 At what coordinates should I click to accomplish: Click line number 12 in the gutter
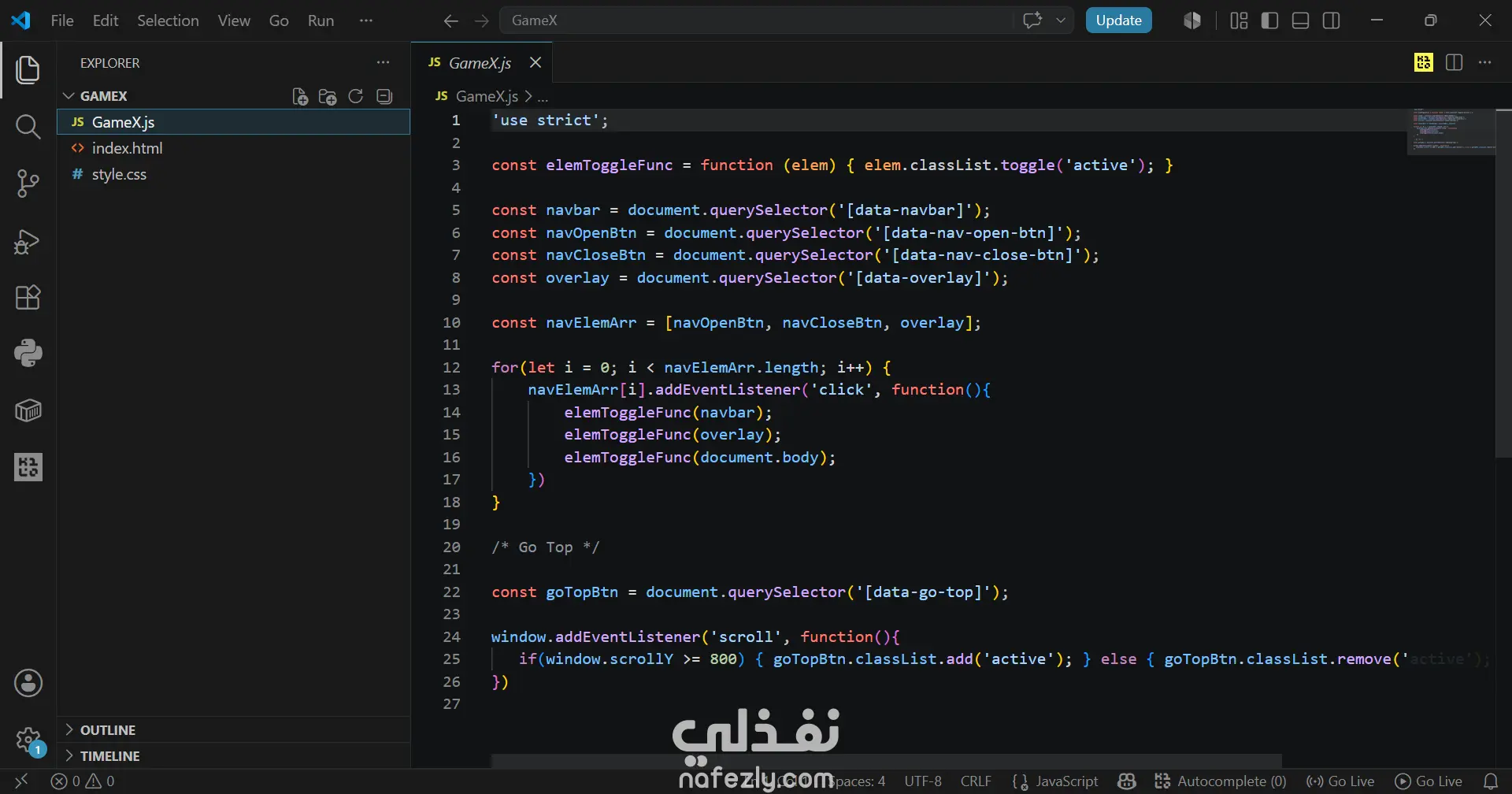click(x=451, y=368)
